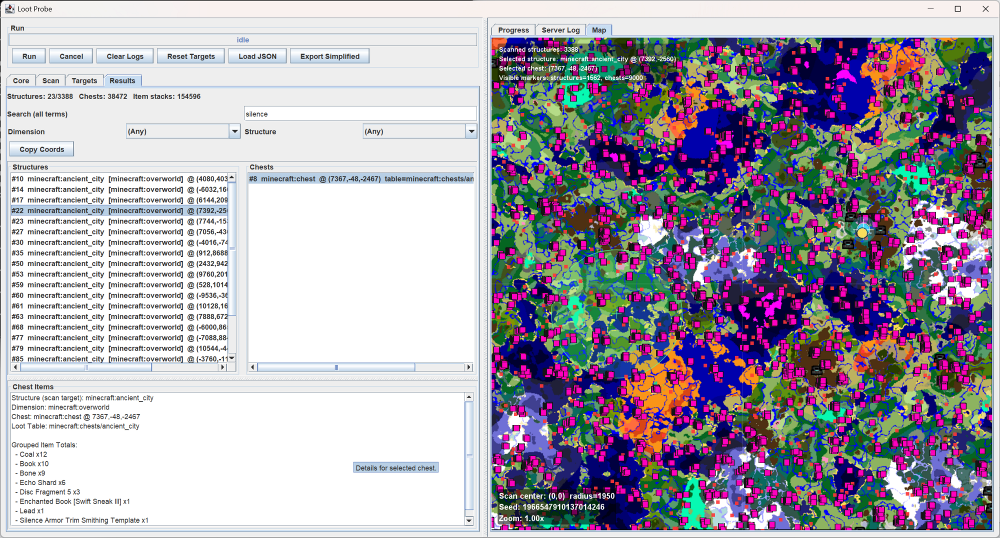Click the Chest Items scroll-down arrow
This screenshot has width=1000, height=538.
tap(470, 520)
